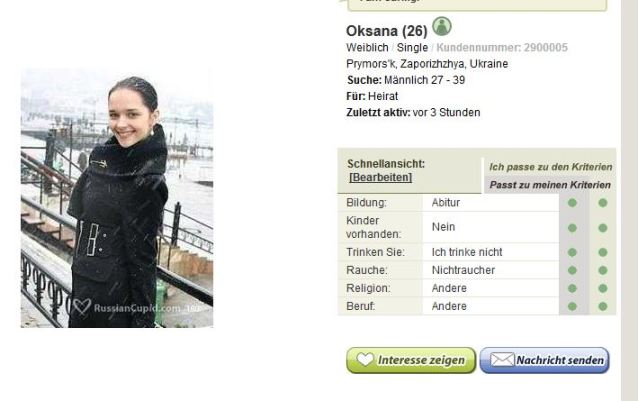This screenshot has height=401, width=638.
Task: Click the right-side vertical scrollbar strip
Action: pyautogui.click(x=629, y=200)
